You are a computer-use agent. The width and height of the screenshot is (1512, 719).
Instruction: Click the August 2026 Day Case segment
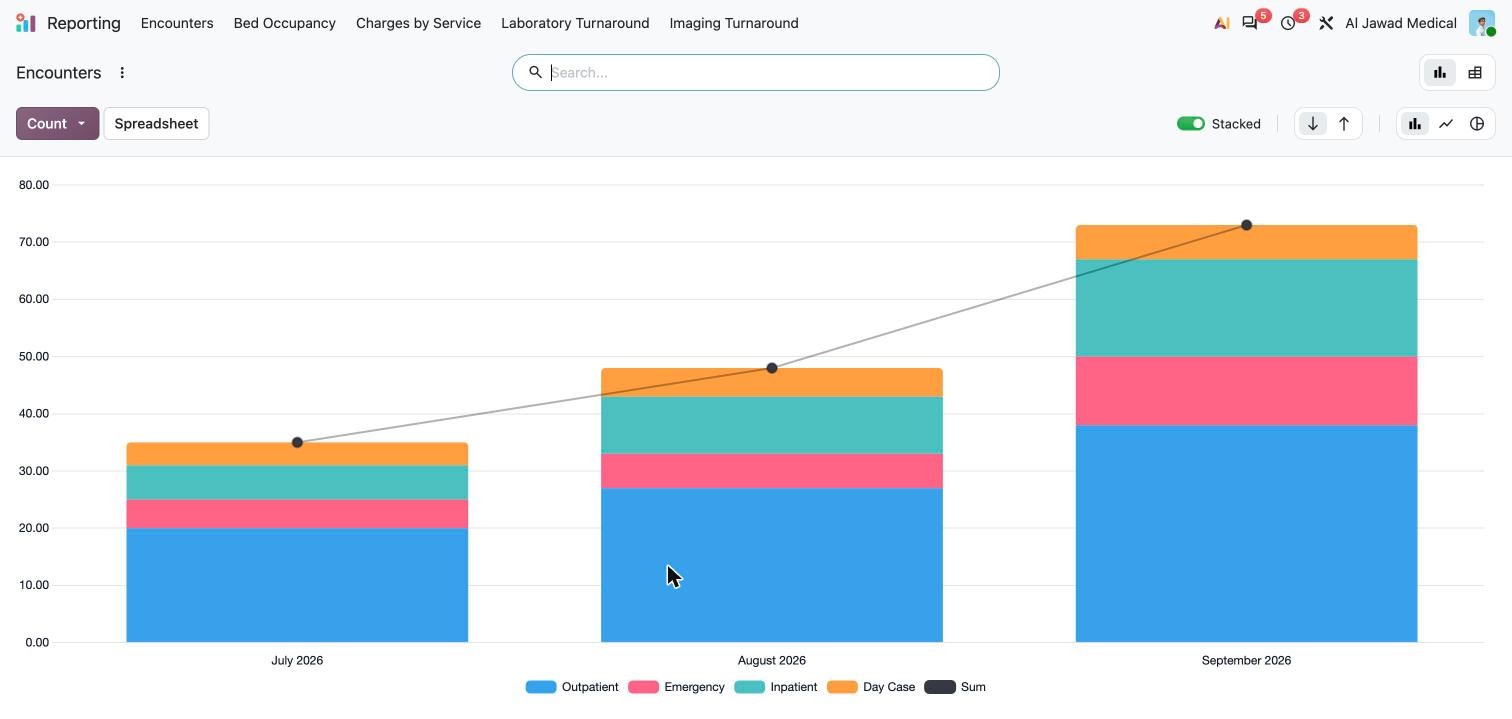pos(772,383)
